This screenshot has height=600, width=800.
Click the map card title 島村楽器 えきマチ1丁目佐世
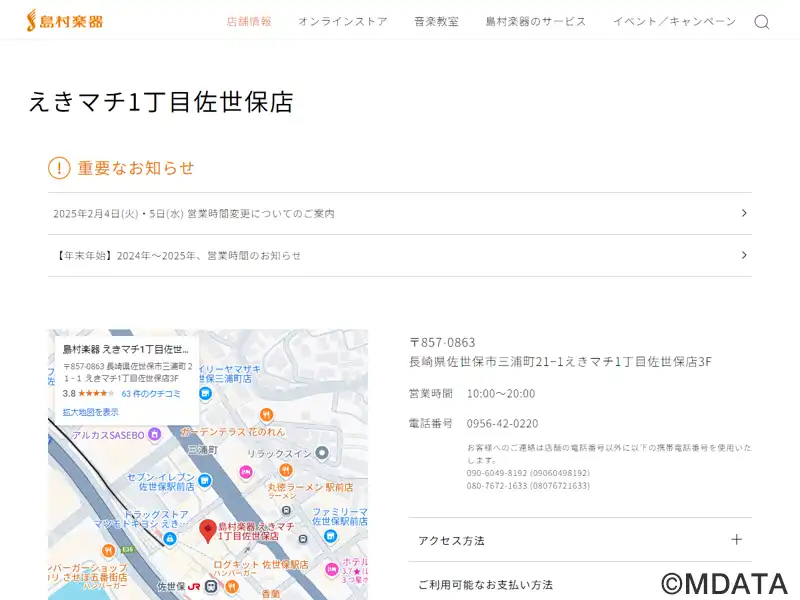tap(126, 349)
